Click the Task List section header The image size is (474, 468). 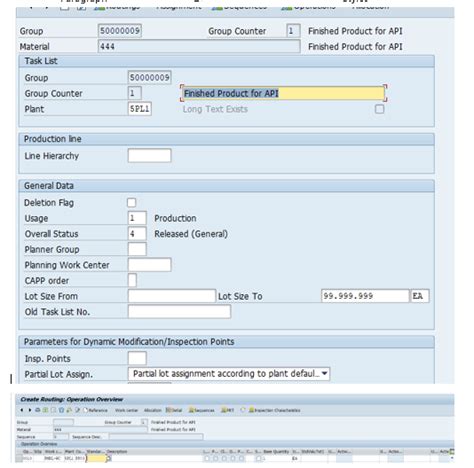click(226, 61)
